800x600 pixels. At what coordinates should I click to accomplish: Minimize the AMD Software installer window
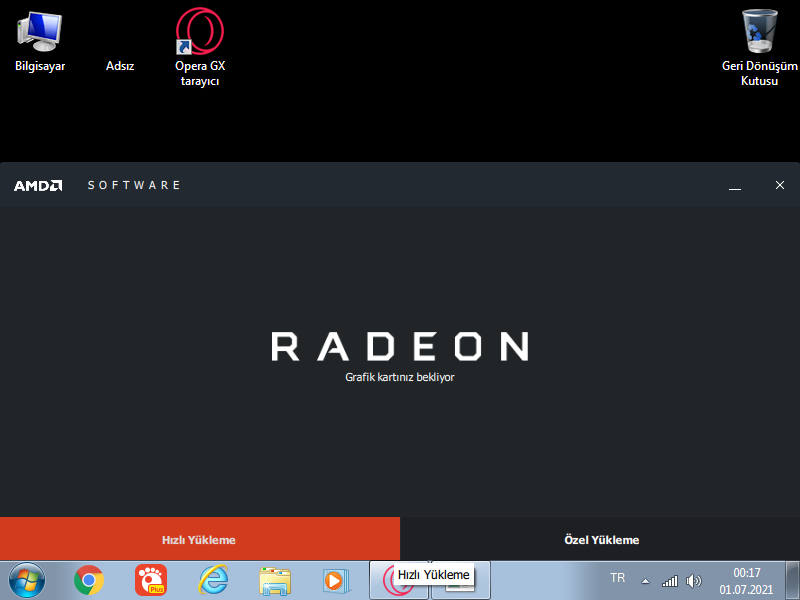point(735,185)
